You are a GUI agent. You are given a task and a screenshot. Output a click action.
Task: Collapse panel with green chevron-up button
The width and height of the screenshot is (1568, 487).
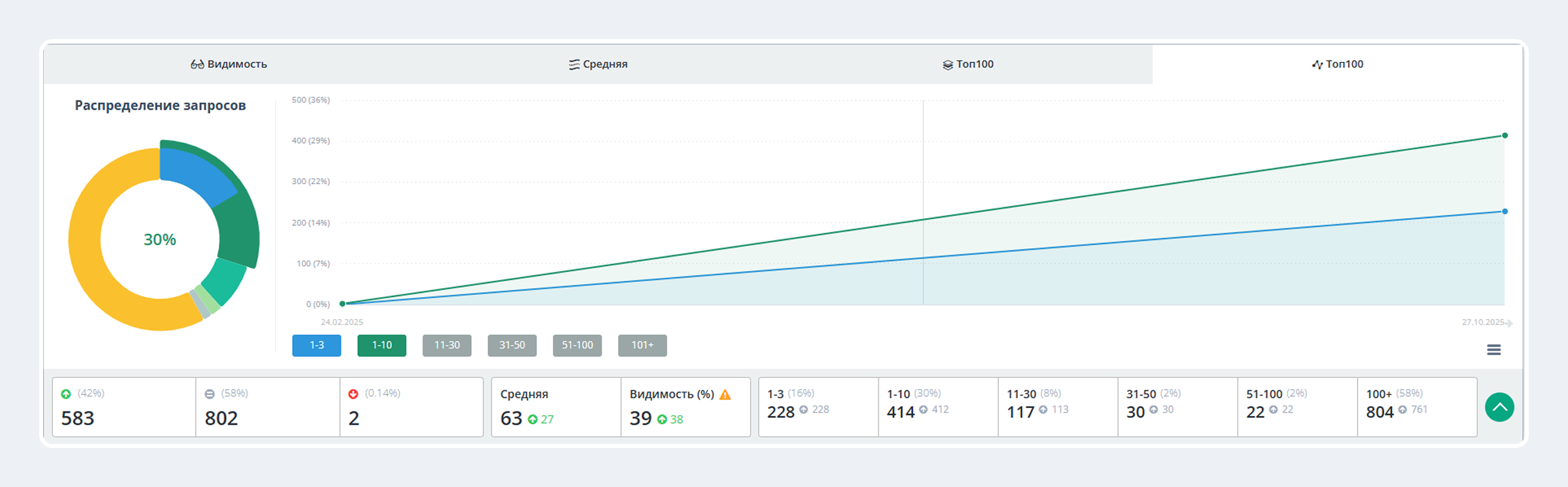click(1499, 407)
